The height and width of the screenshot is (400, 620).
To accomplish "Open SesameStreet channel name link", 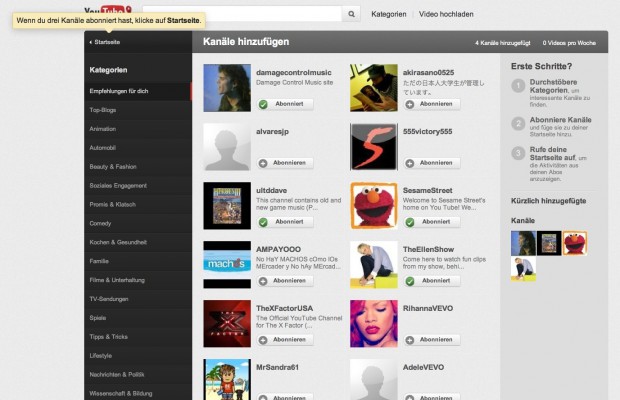I will pyautogui.click(x=427, y=191).
